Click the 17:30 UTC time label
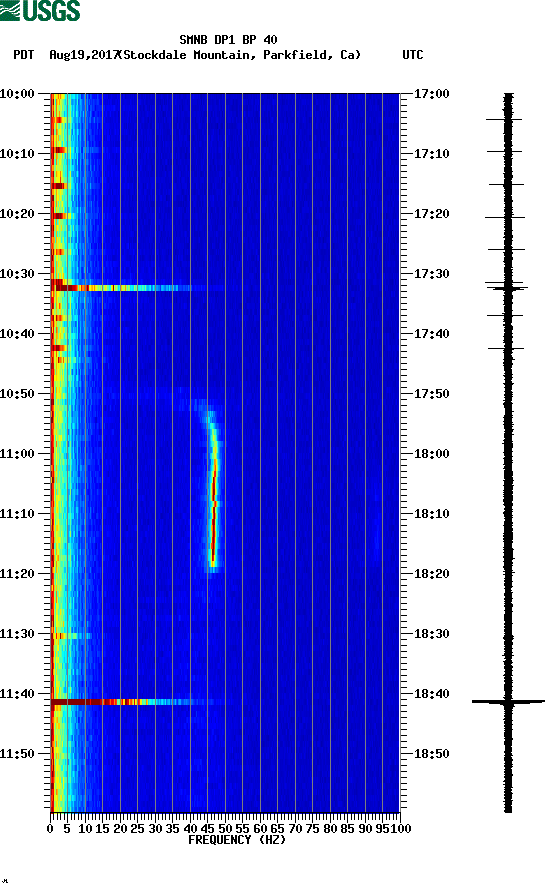Viewport: 552px width, 892px height. [431, 274]
